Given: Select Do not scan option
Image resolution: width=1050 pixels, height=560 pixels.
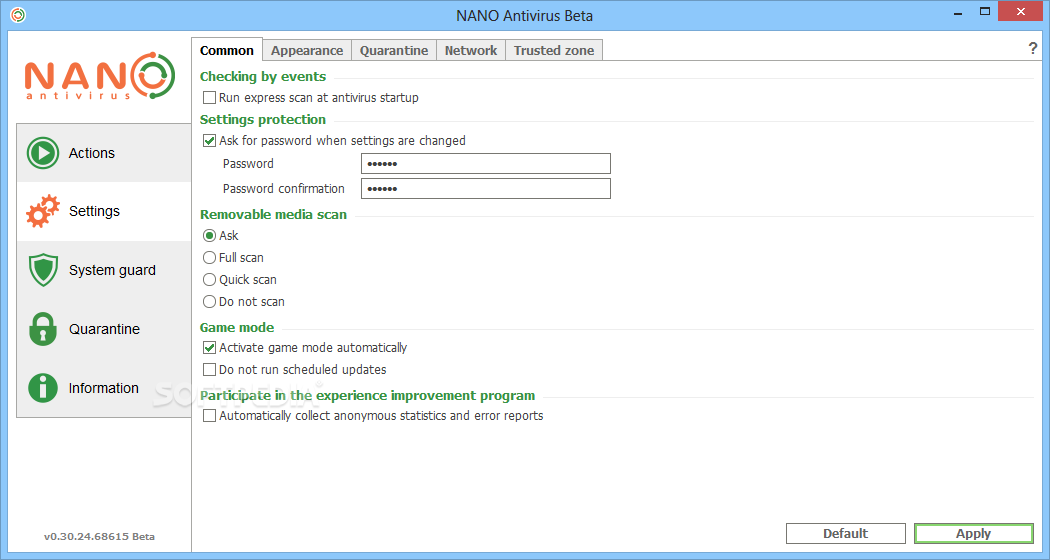Looking at the screenshot, I should pyautogui.click(x=210, y=302).
